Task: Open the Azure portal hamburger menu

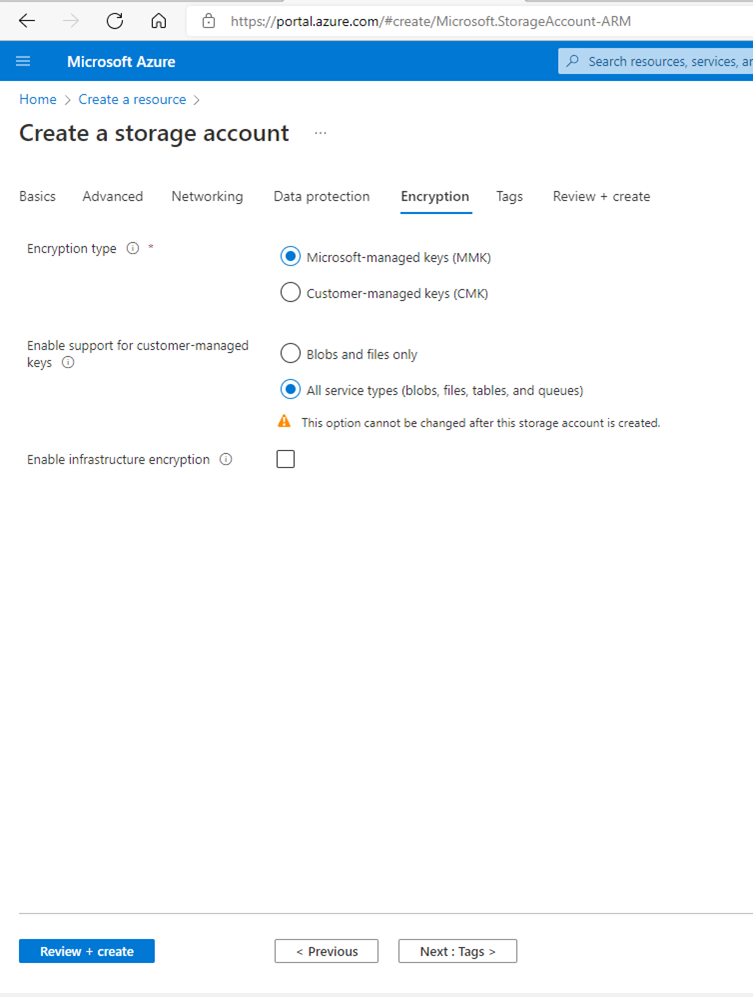Action: 23,62
